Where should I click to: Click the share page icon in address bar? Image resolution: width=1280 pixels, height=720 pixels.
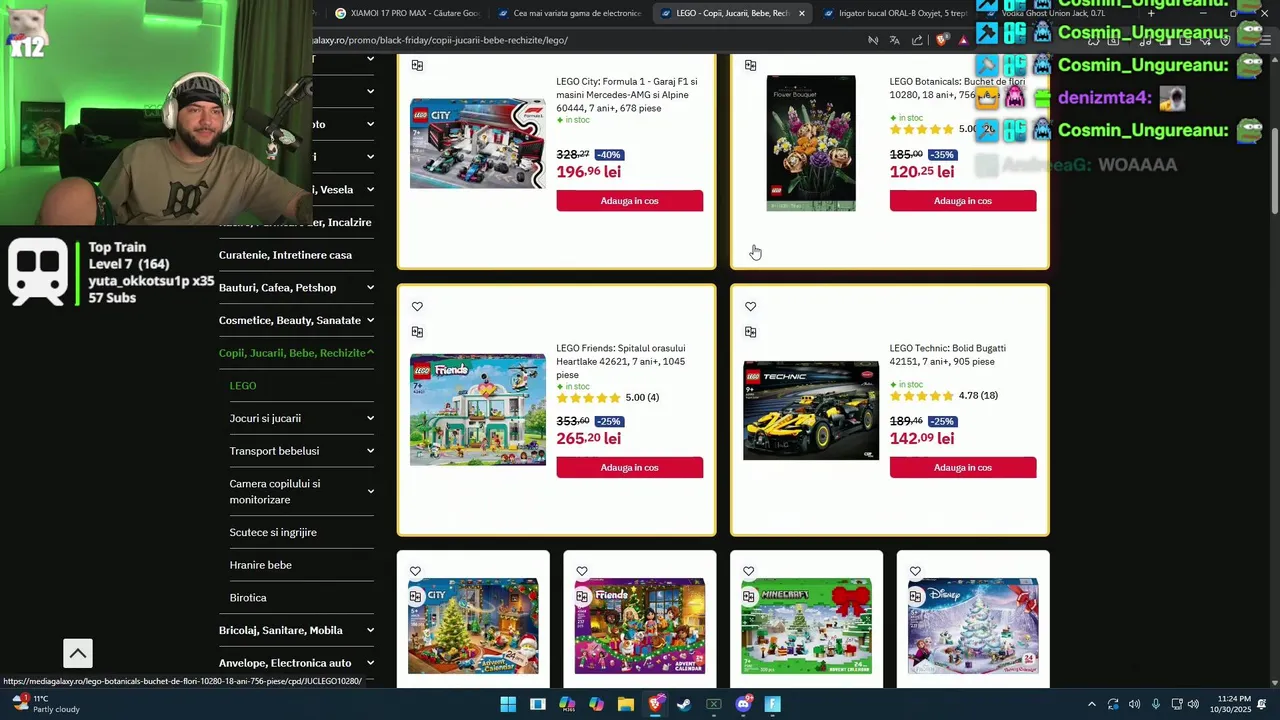(917, 40)
